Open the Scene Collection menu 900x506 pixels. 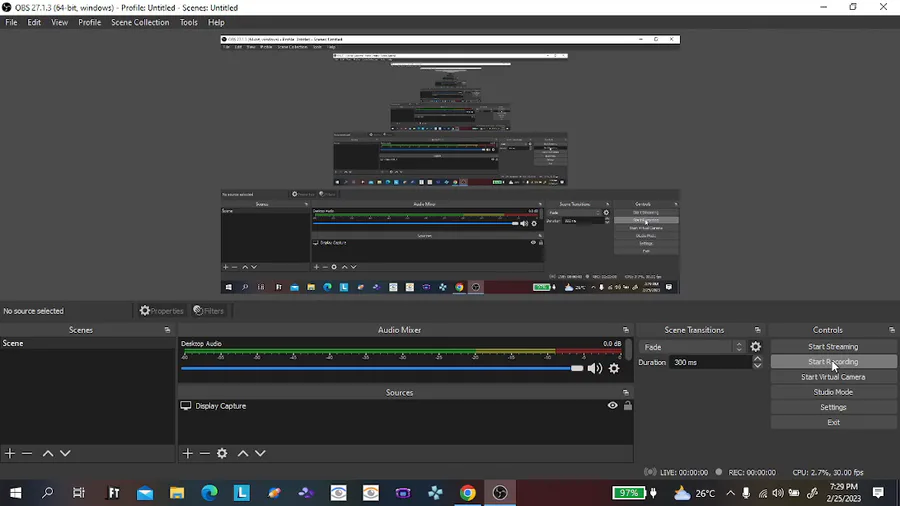point(140,22)
